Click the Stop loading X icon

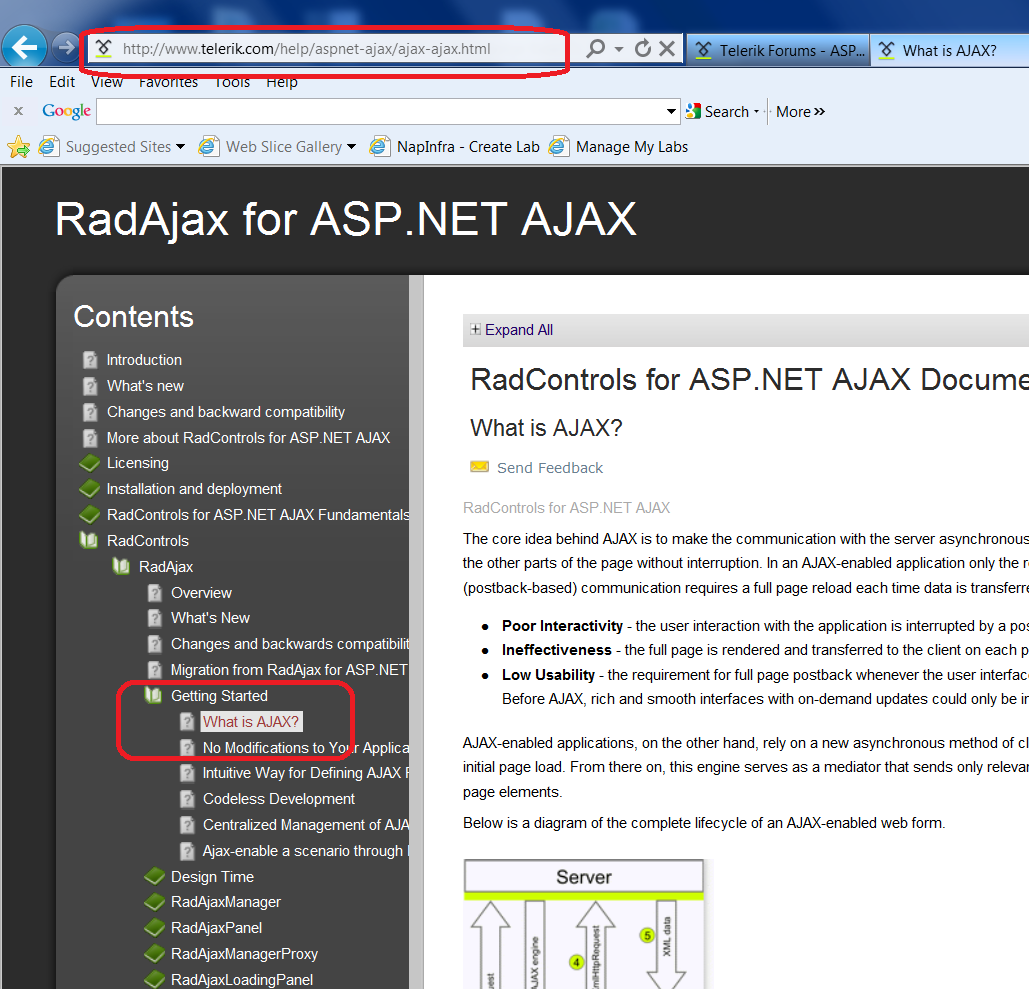(667, 48)
